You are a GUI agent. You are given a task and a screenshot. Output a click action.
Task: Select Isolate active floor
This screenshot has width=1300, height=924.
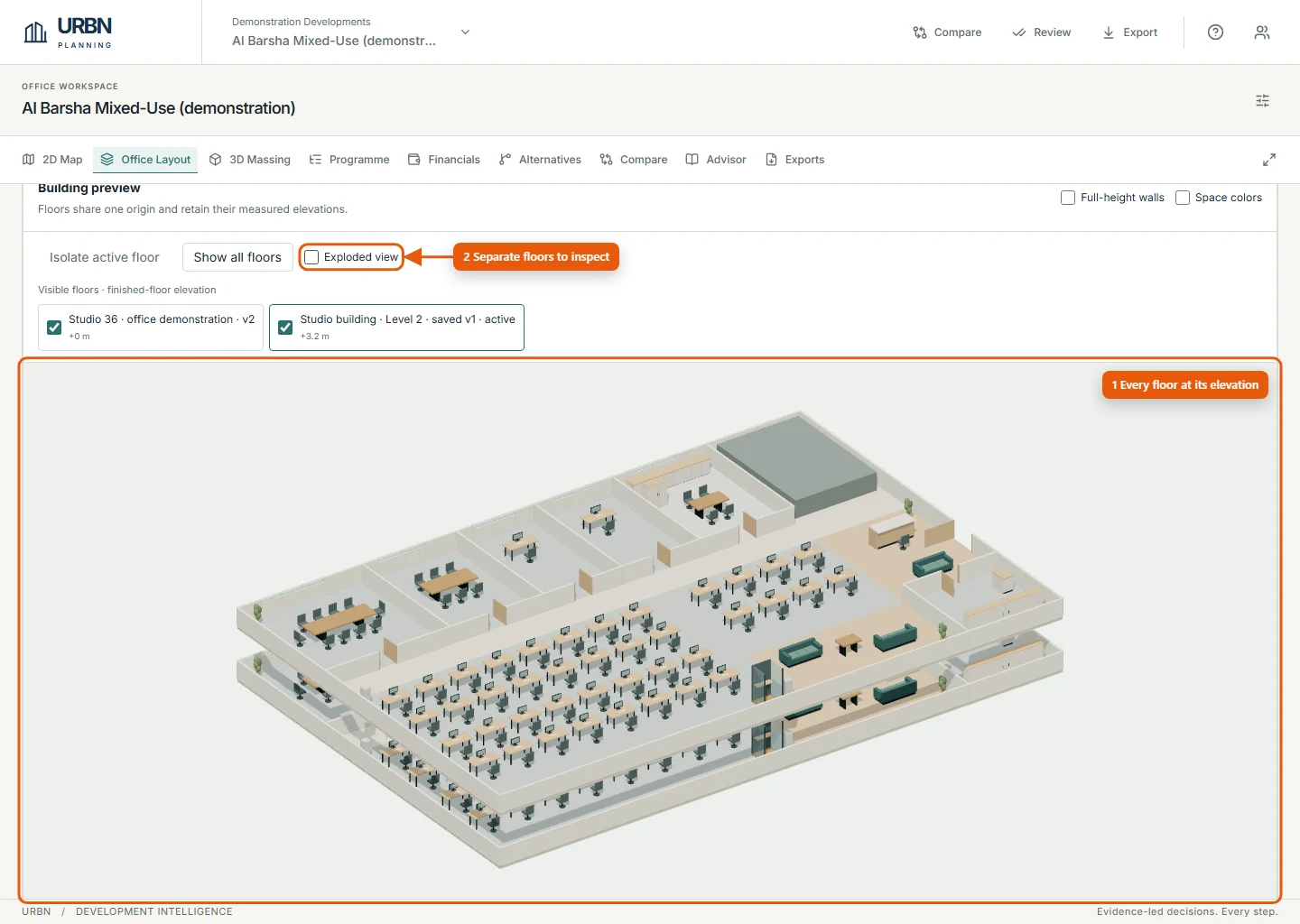105,257
